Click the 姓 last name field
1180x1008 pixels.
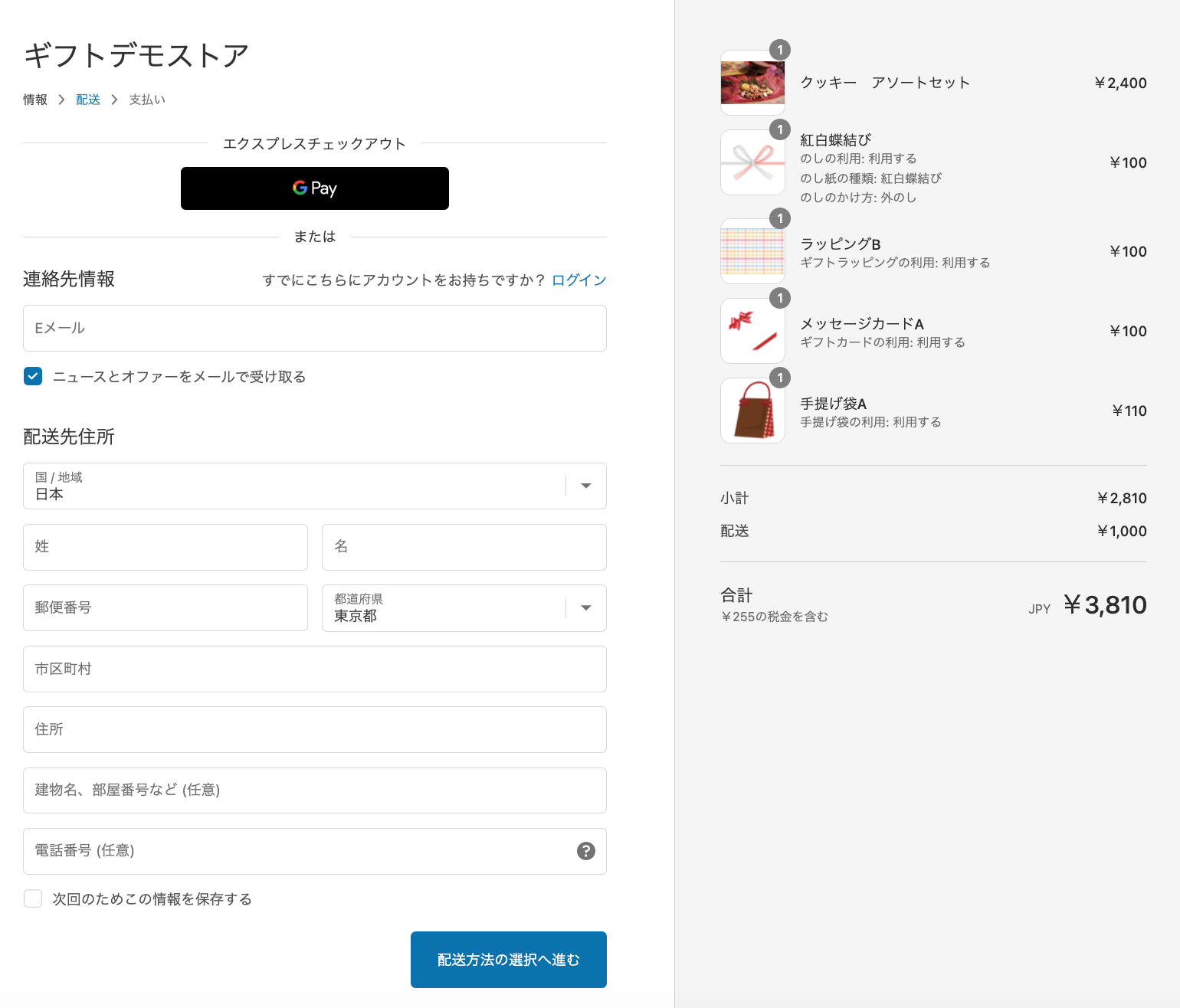pos(166,547)
